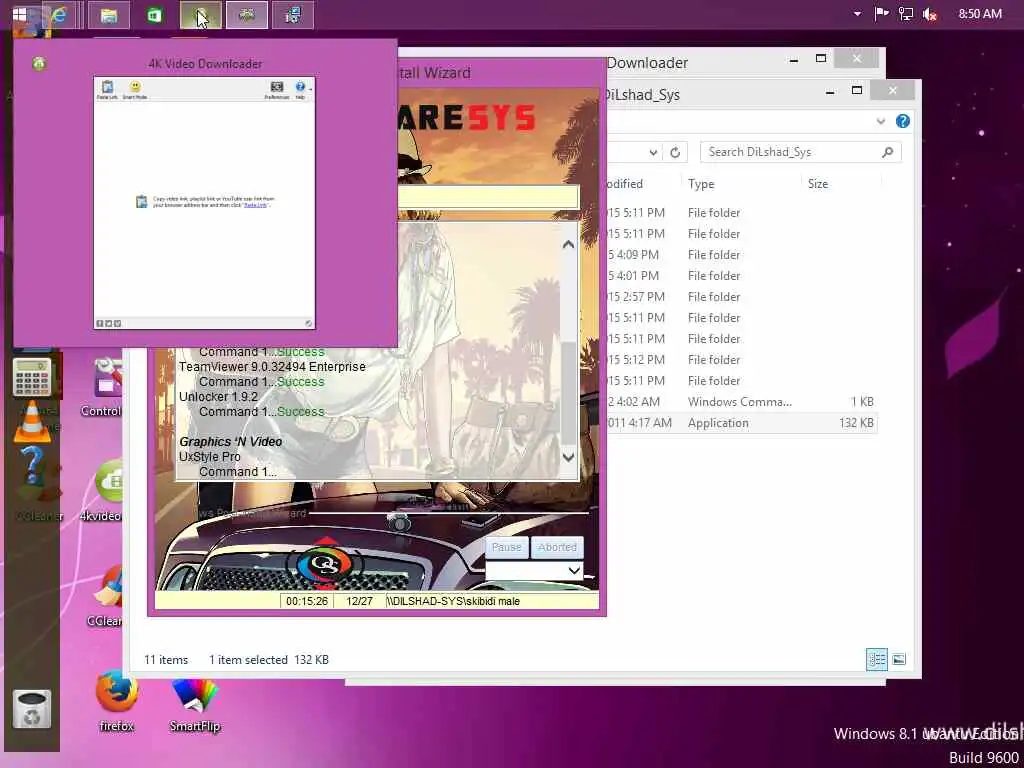Viewport: 1024px width, 768px height.
Task: Select the File folder row dated 4:09 PM
Action: pos(741,255)
